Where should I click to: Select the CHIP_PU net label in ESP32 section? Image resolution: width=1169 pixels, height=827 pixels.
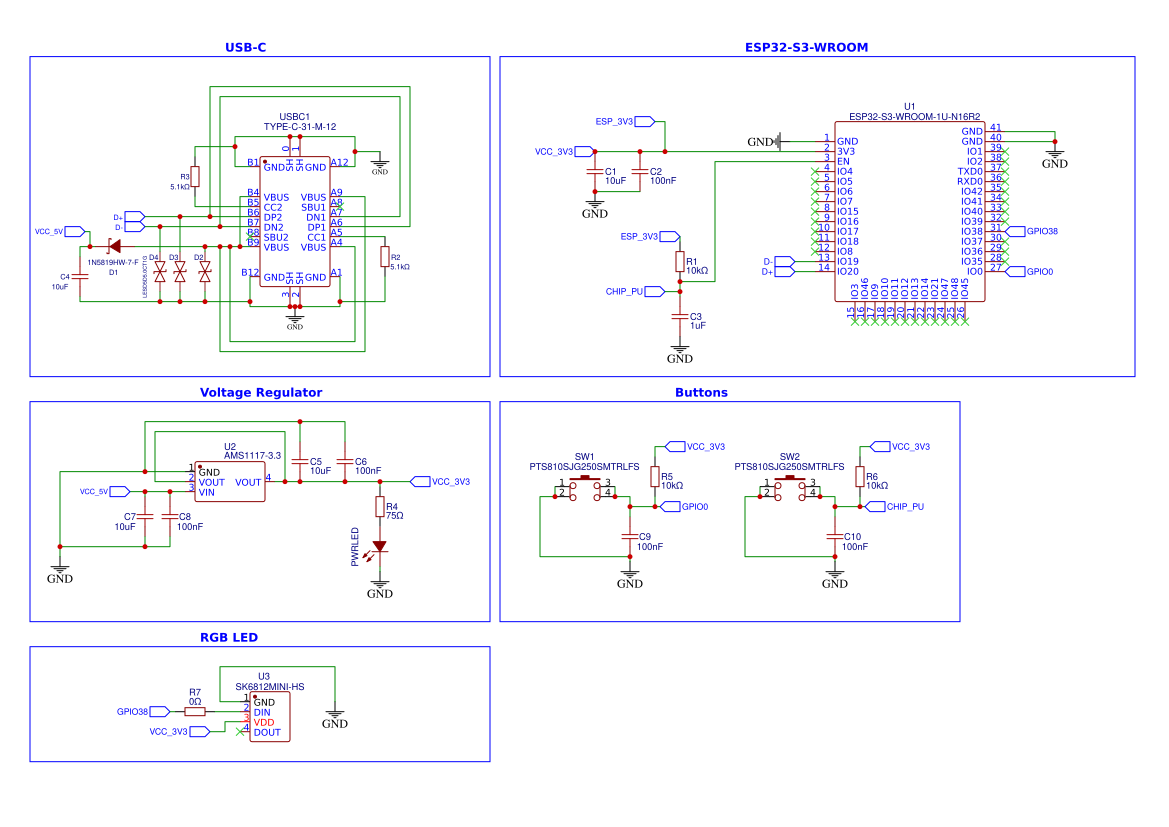(x=635, y=292)
